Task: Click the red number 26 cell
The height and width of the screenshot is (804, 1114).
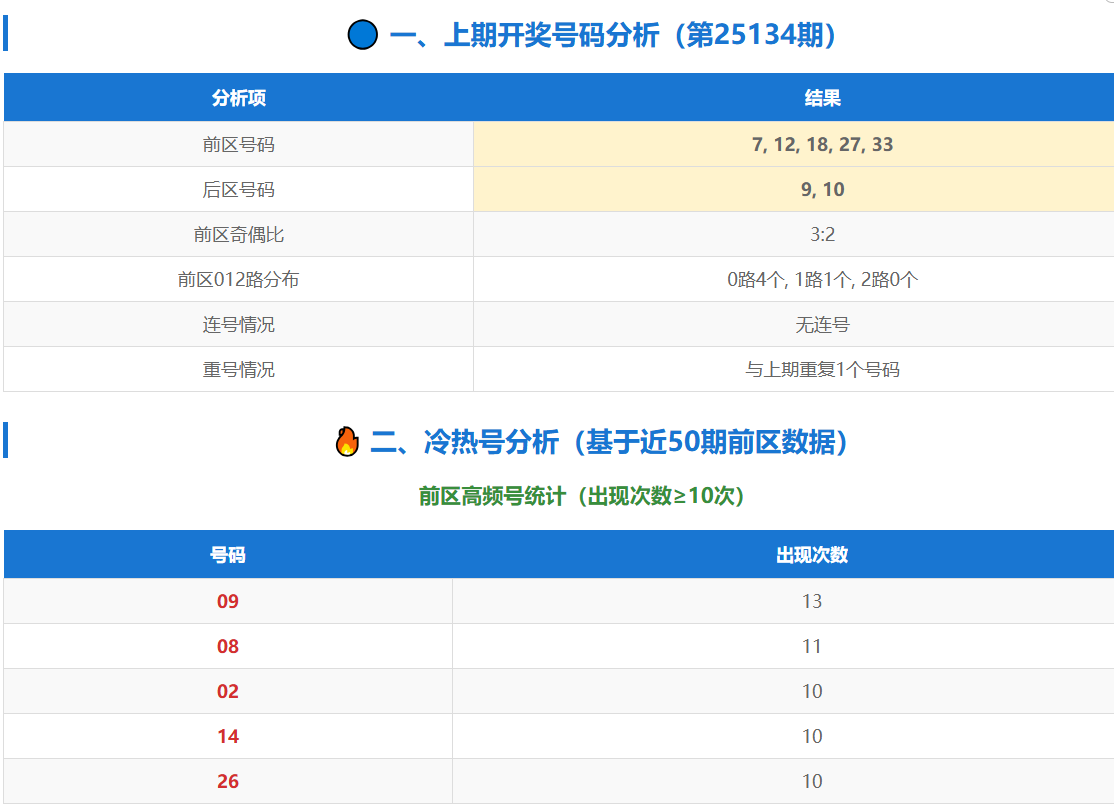Action: 228,781
